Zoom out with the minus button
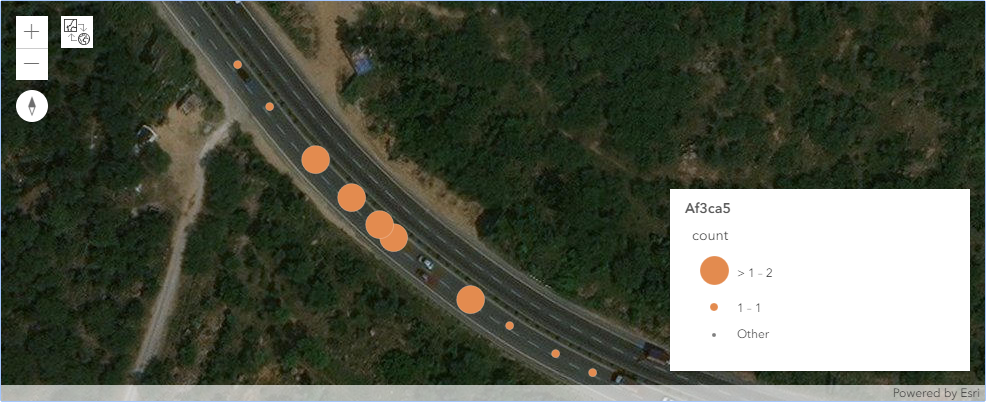Image resolution: width=987 pixels, height=403 pixels. (31, 64)
